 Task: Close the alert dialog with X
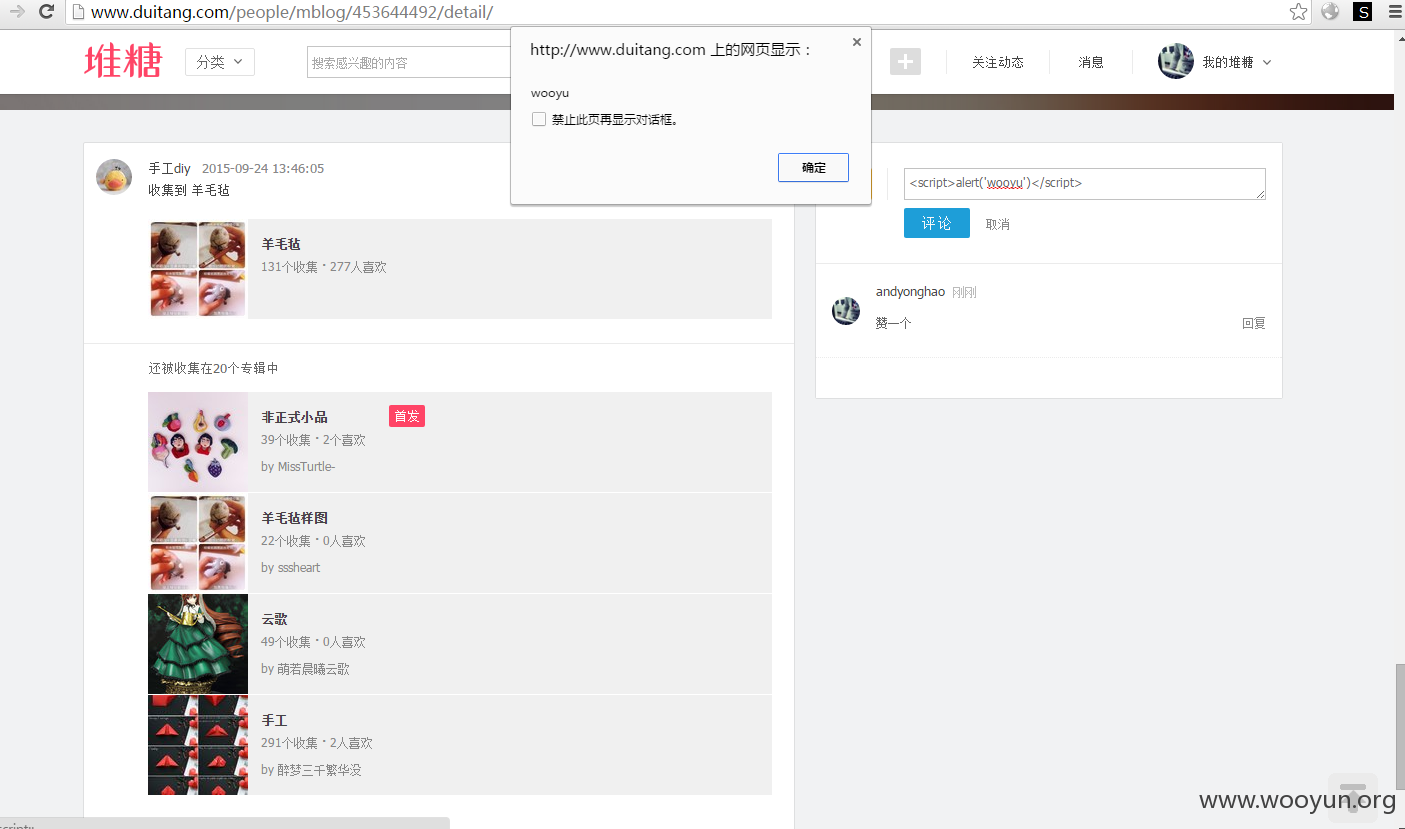click(x=856, y=42)
